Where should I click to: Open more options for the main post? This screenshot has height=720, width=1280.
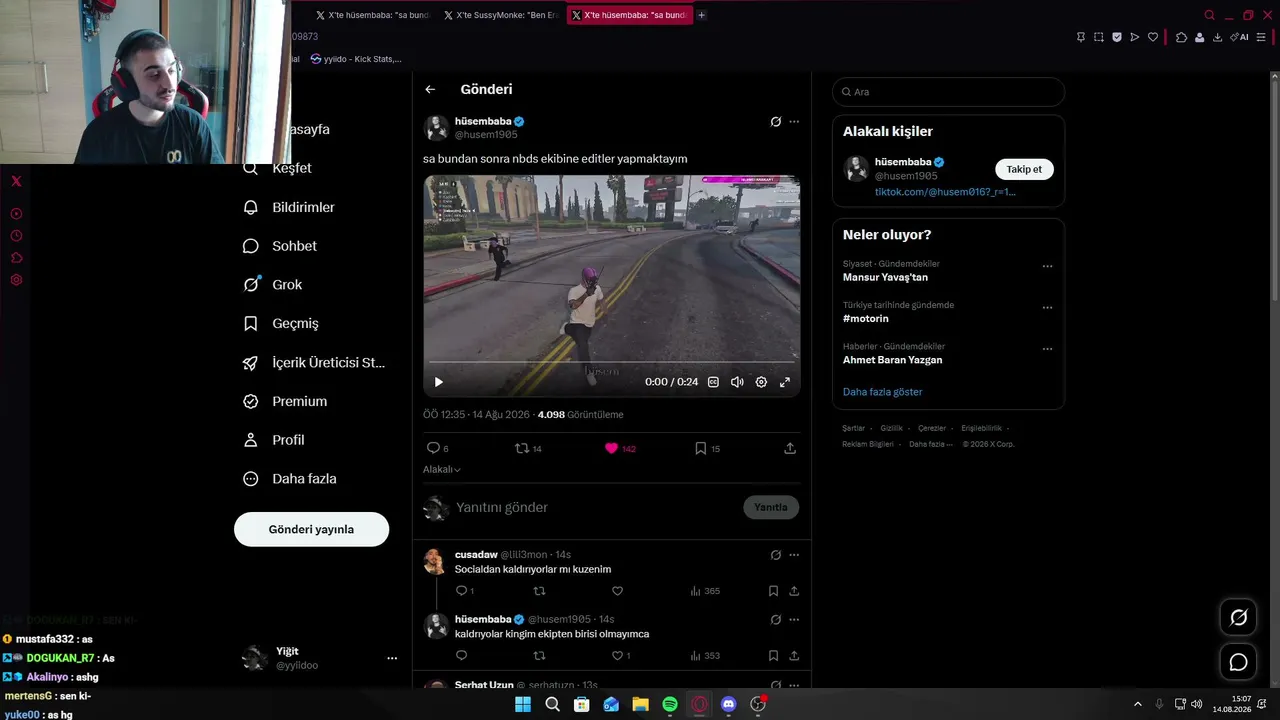point(794,122)
